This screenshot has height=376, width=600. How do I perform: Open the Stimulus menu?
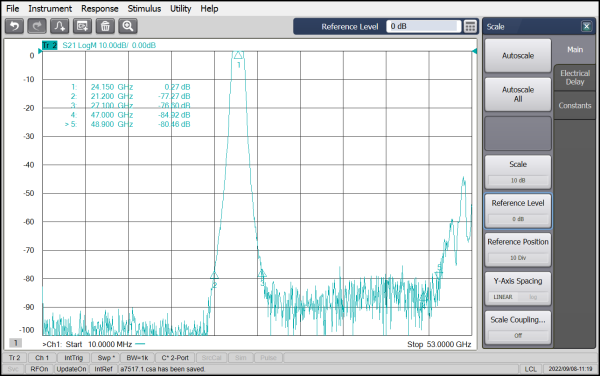click(144, 8)
